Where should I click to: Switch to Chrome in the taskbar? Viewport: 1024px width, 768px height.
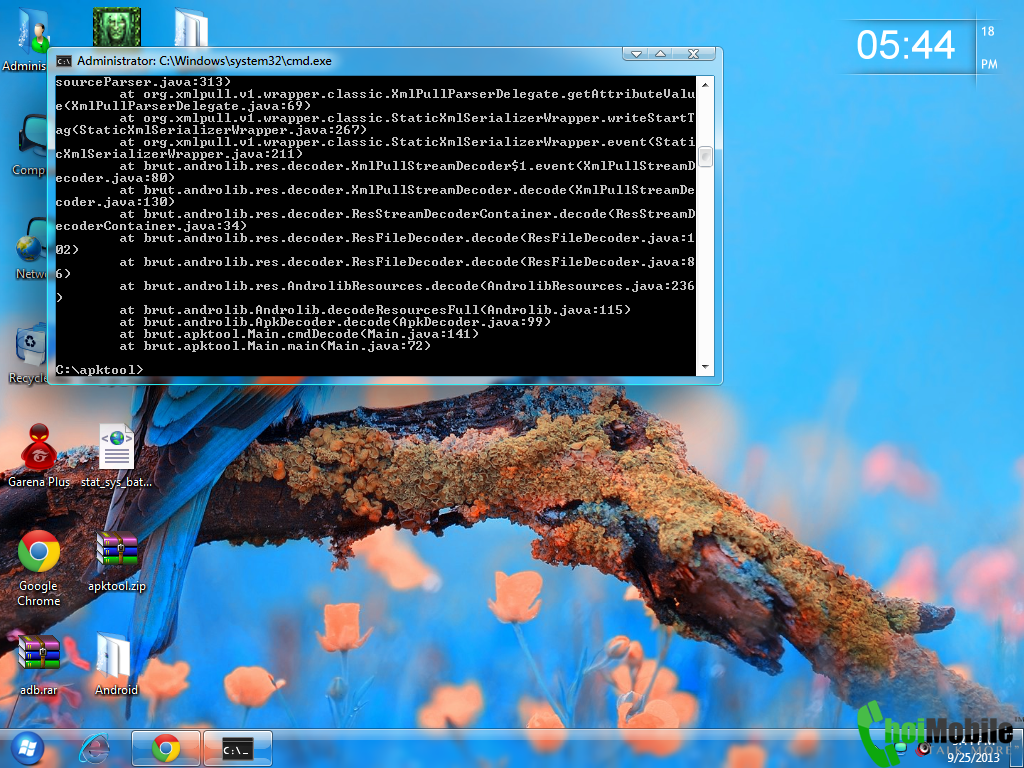coord(166,748)
